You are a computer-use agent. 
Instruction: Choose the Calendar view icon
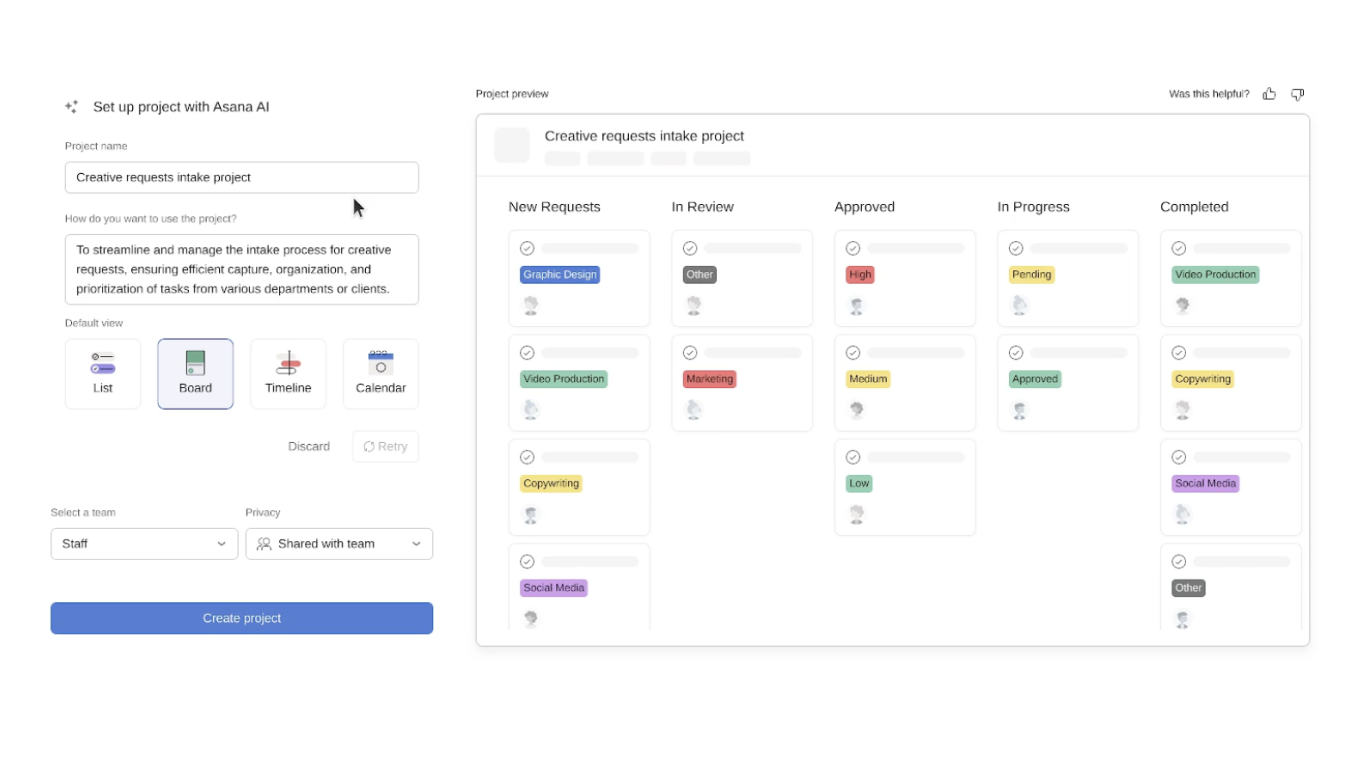tap(380, 373)
